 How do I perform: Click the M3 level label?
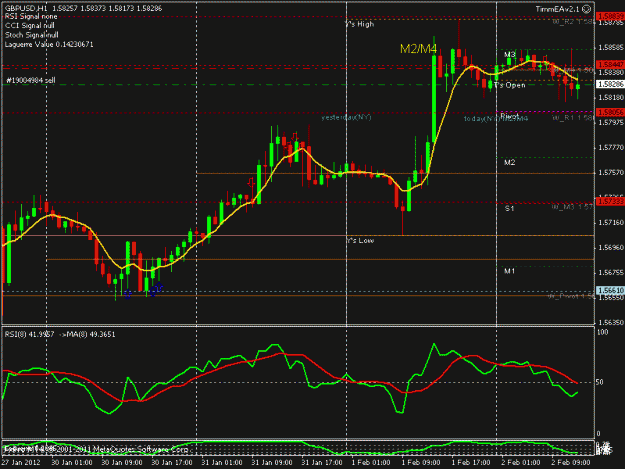509,54
